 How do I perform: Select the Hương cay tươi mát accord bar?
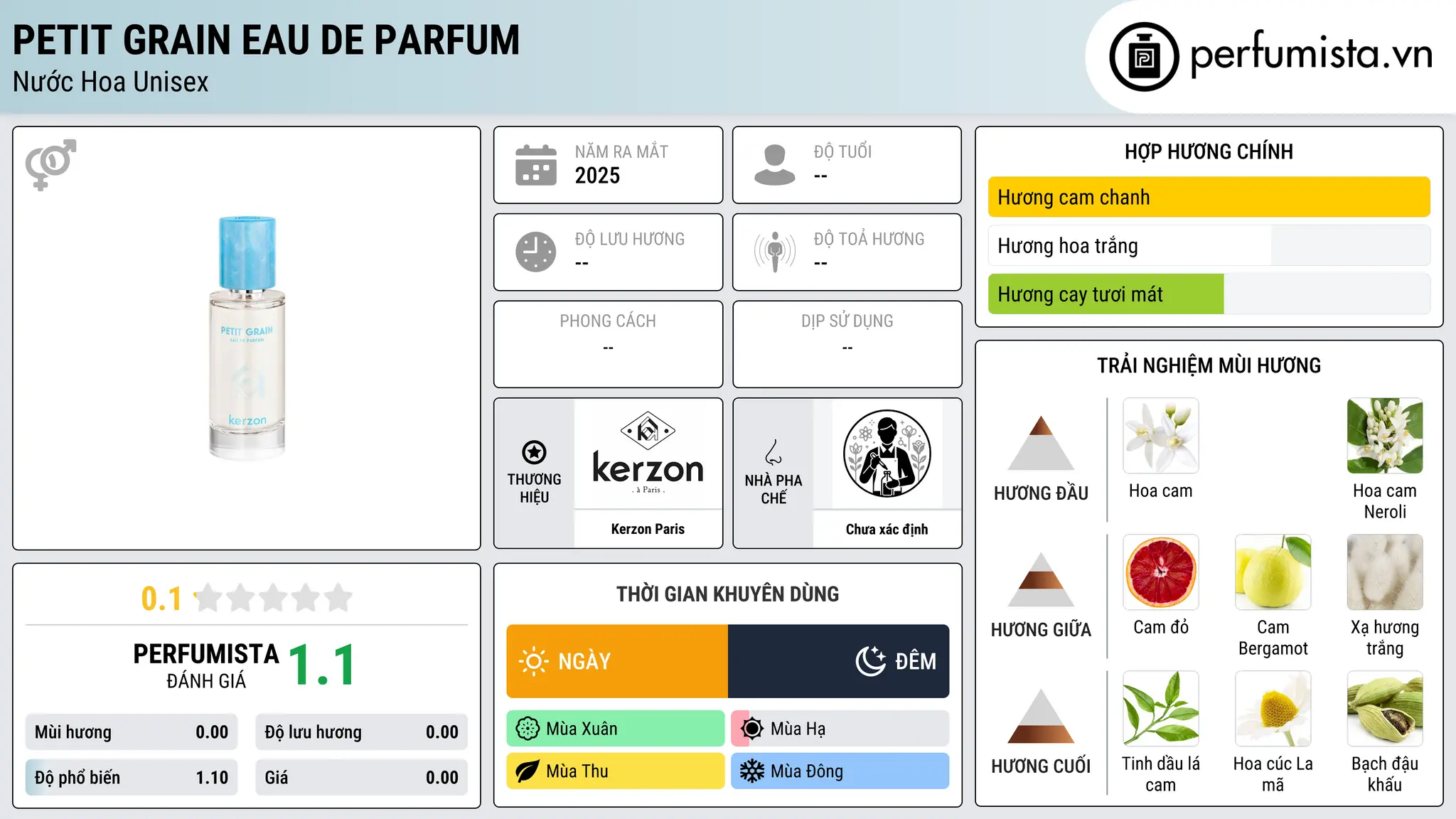coord(1209,294)
